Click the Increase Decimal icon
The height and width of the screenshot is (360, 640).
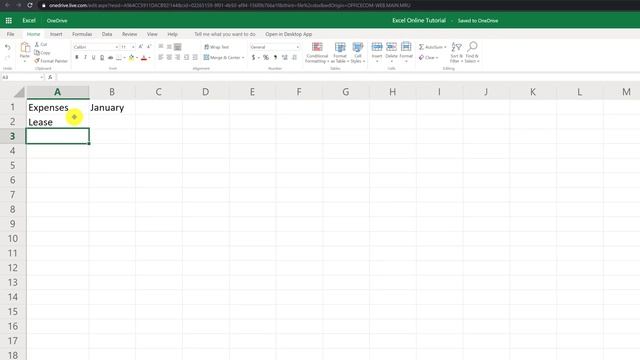pyautogui.click(x=284, y=58)
